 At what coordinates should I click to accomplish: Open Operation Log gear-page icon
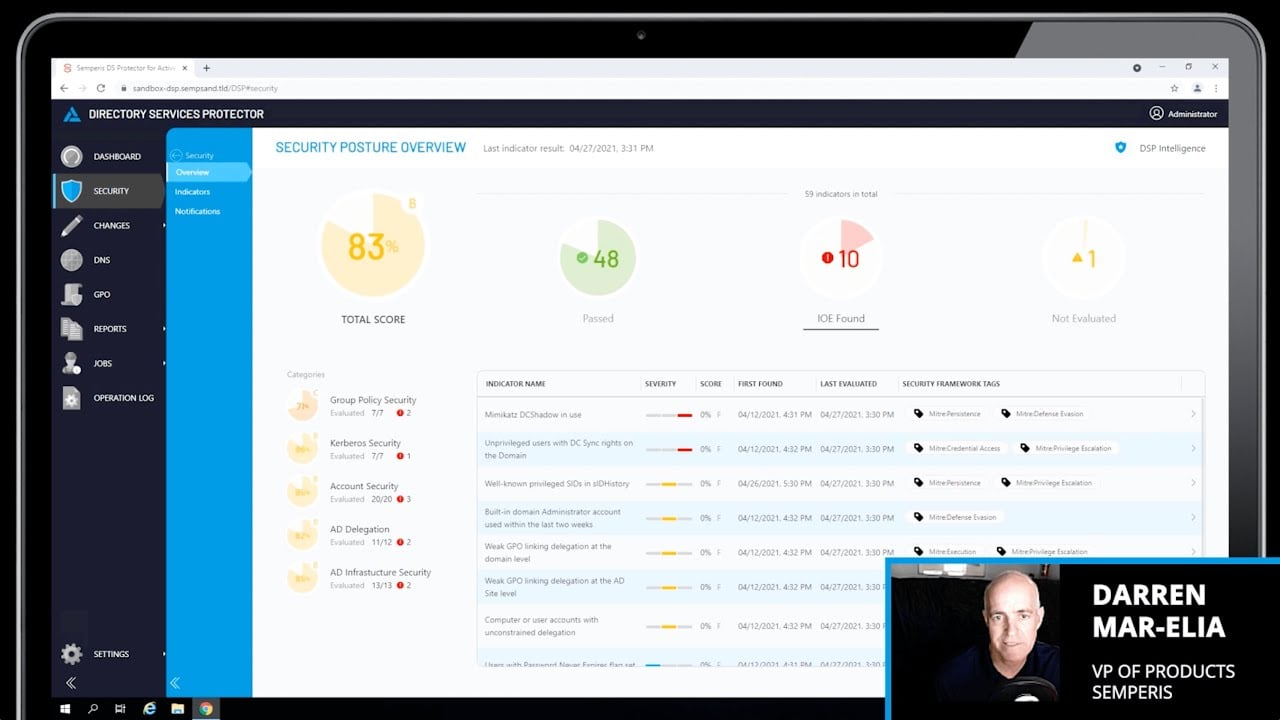(71, 398)
